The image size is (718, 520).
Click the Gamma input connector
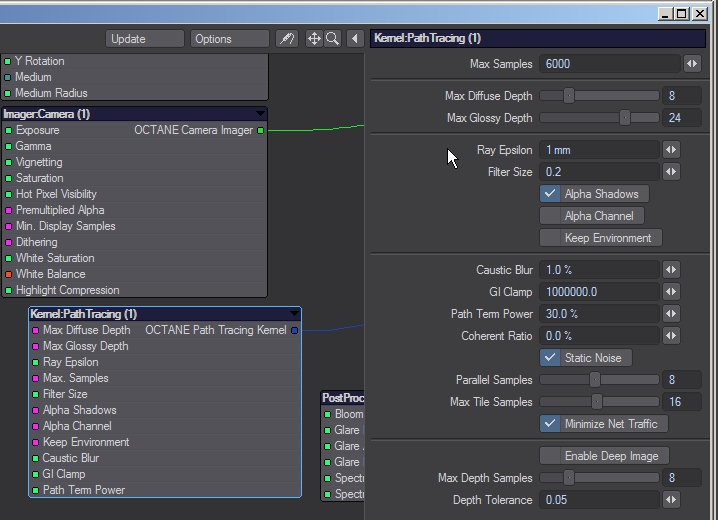(9, 146)
